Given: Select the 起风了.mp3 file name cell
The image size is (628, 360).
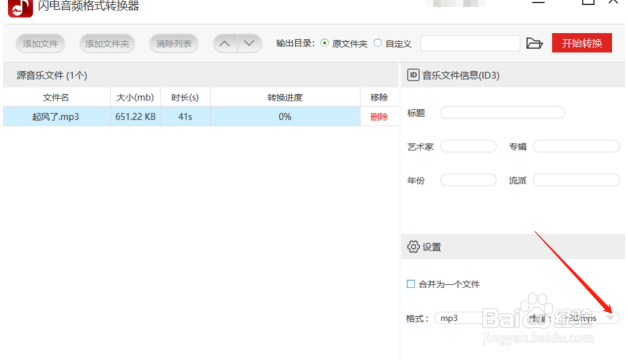Looking at the screenshot, I should click(56, 117).
